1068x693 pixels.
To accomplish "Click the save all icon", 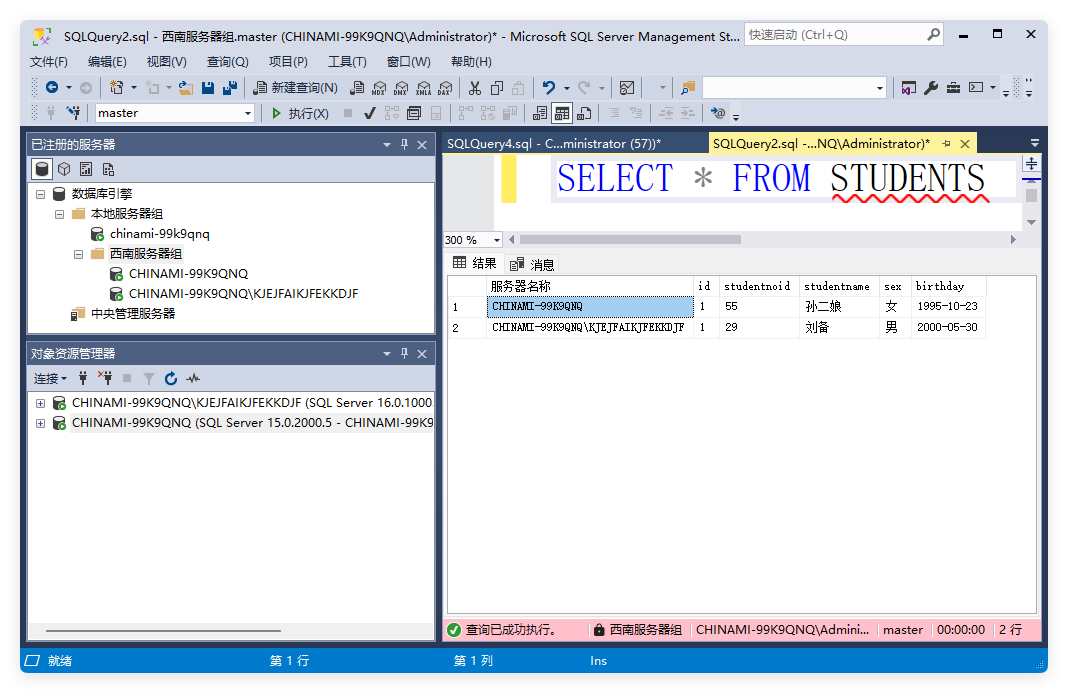I will click(230, 88).
